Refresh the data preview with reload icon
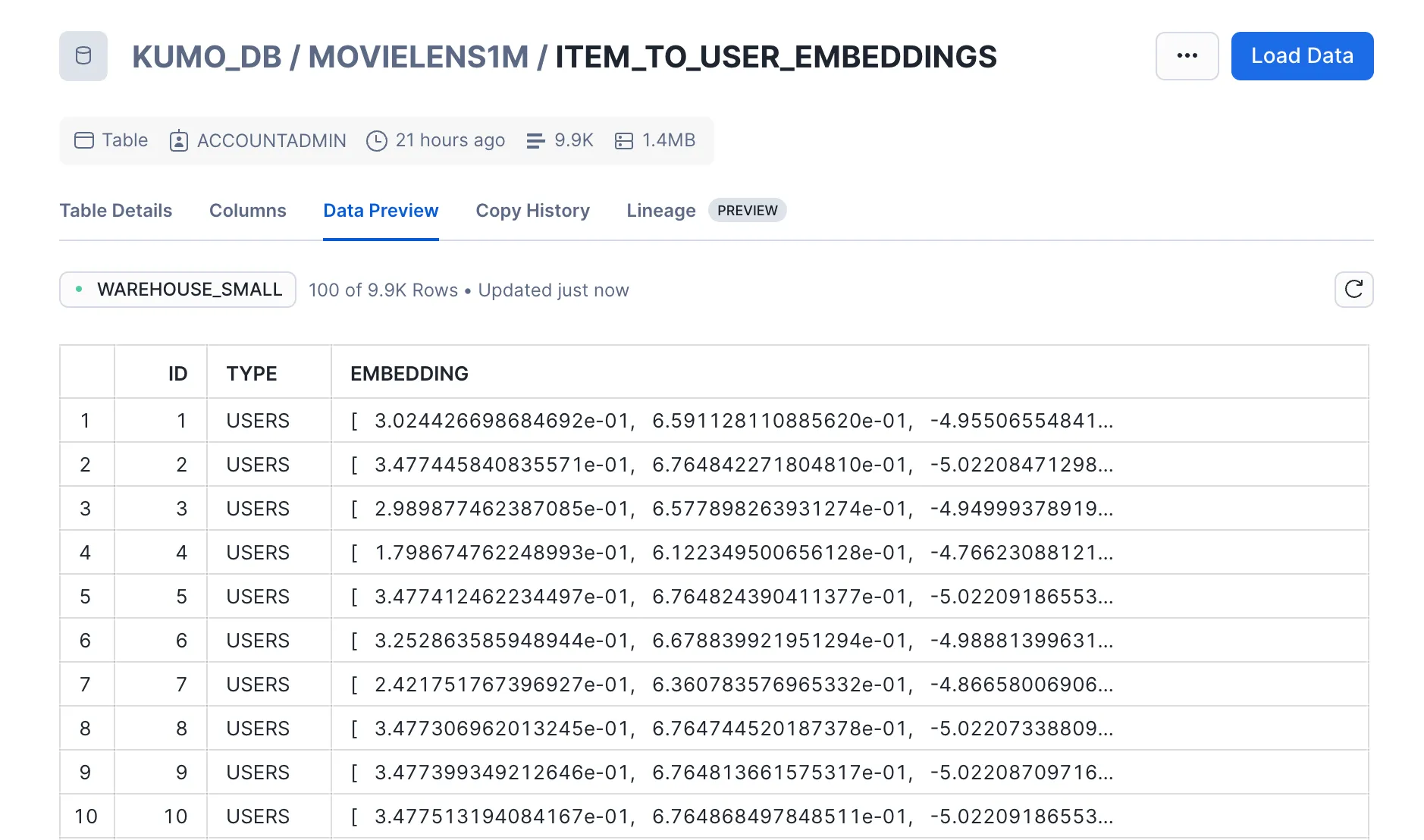The height and width of the screenshot is (840, 1424). 1353,290
